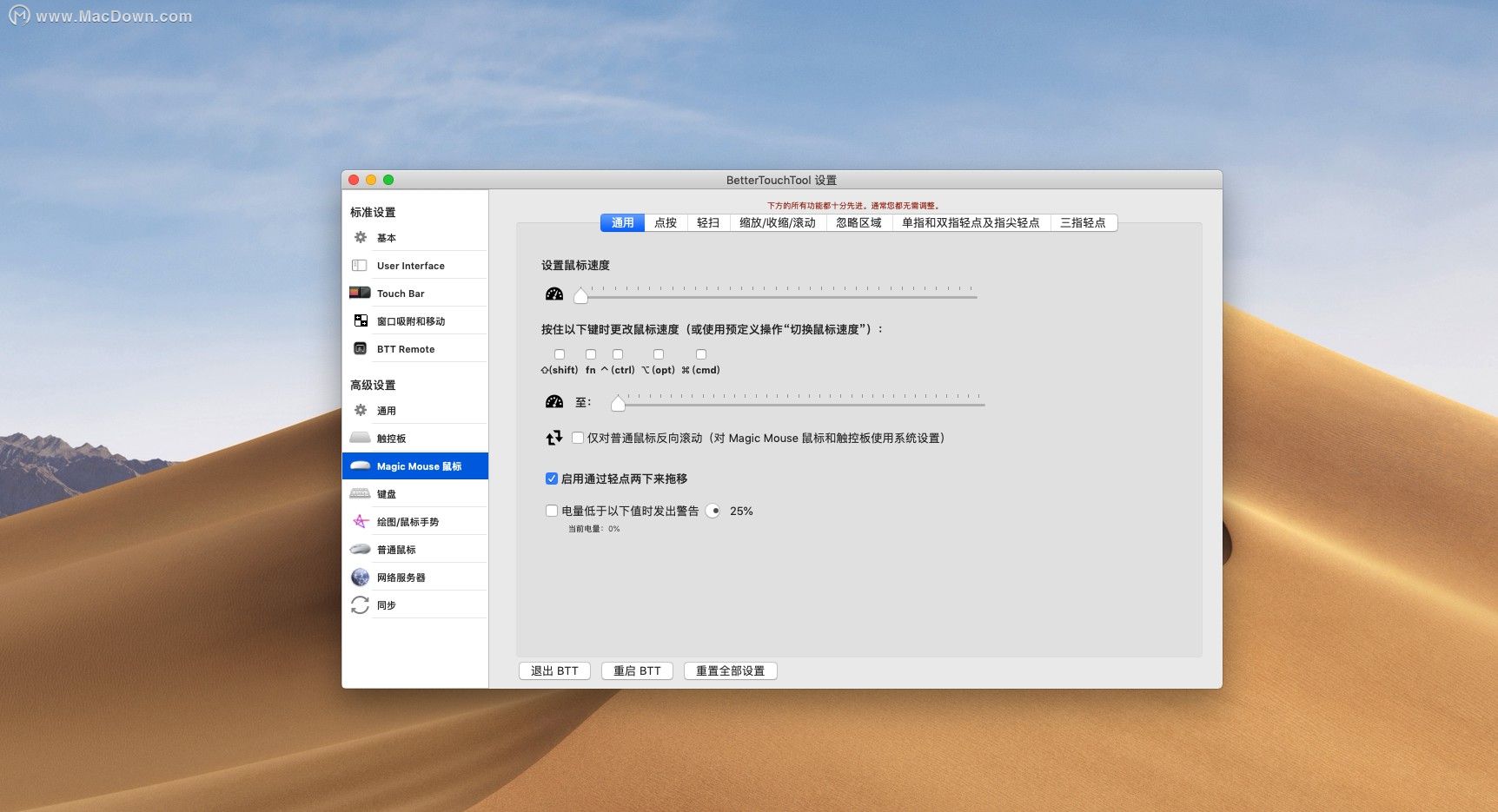
Task: Select 基本 in the sidebar
Action: tap(415, 237)
